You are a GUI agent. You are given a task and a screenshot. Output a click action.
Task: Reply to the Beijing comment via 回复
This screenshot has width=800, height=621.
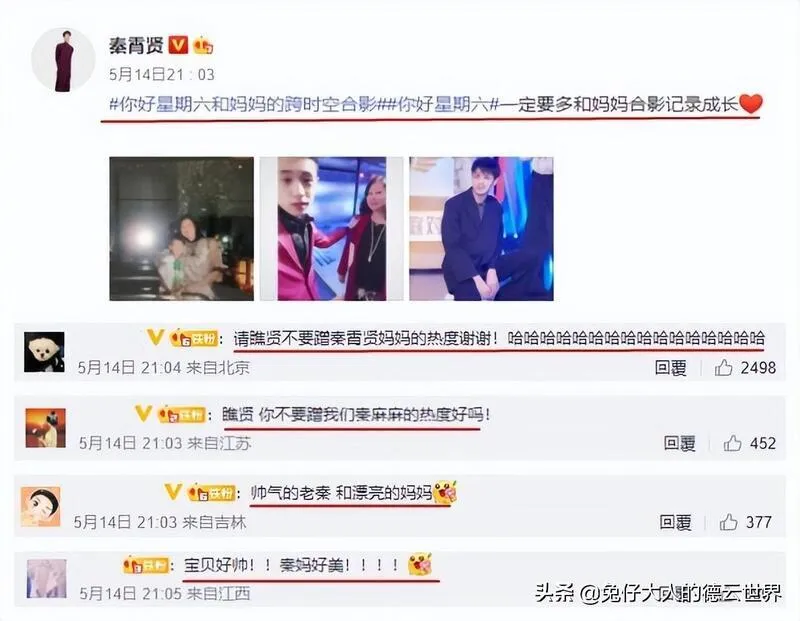click(670, 367)
